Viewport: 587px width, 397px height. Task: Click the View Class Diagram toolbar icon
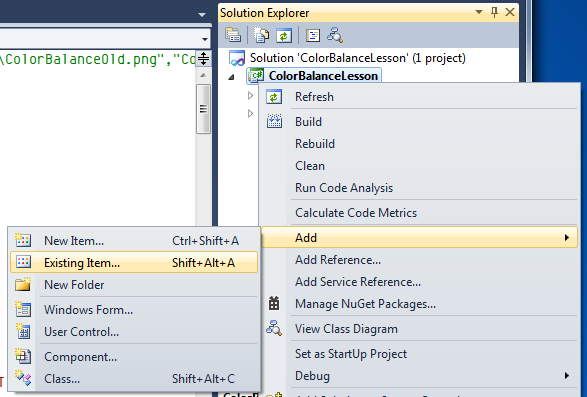(x=335, y=35)
